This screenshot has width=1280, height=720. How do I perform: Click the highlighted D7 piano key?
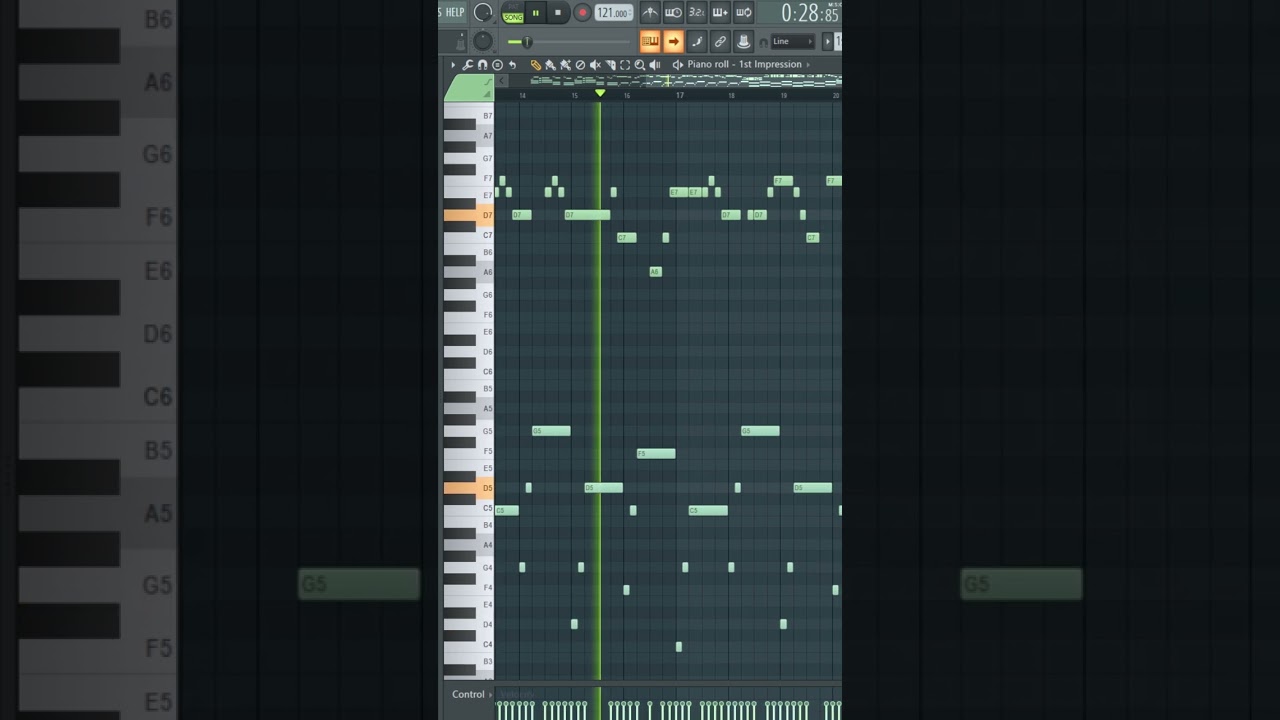[x=469, y=215]
